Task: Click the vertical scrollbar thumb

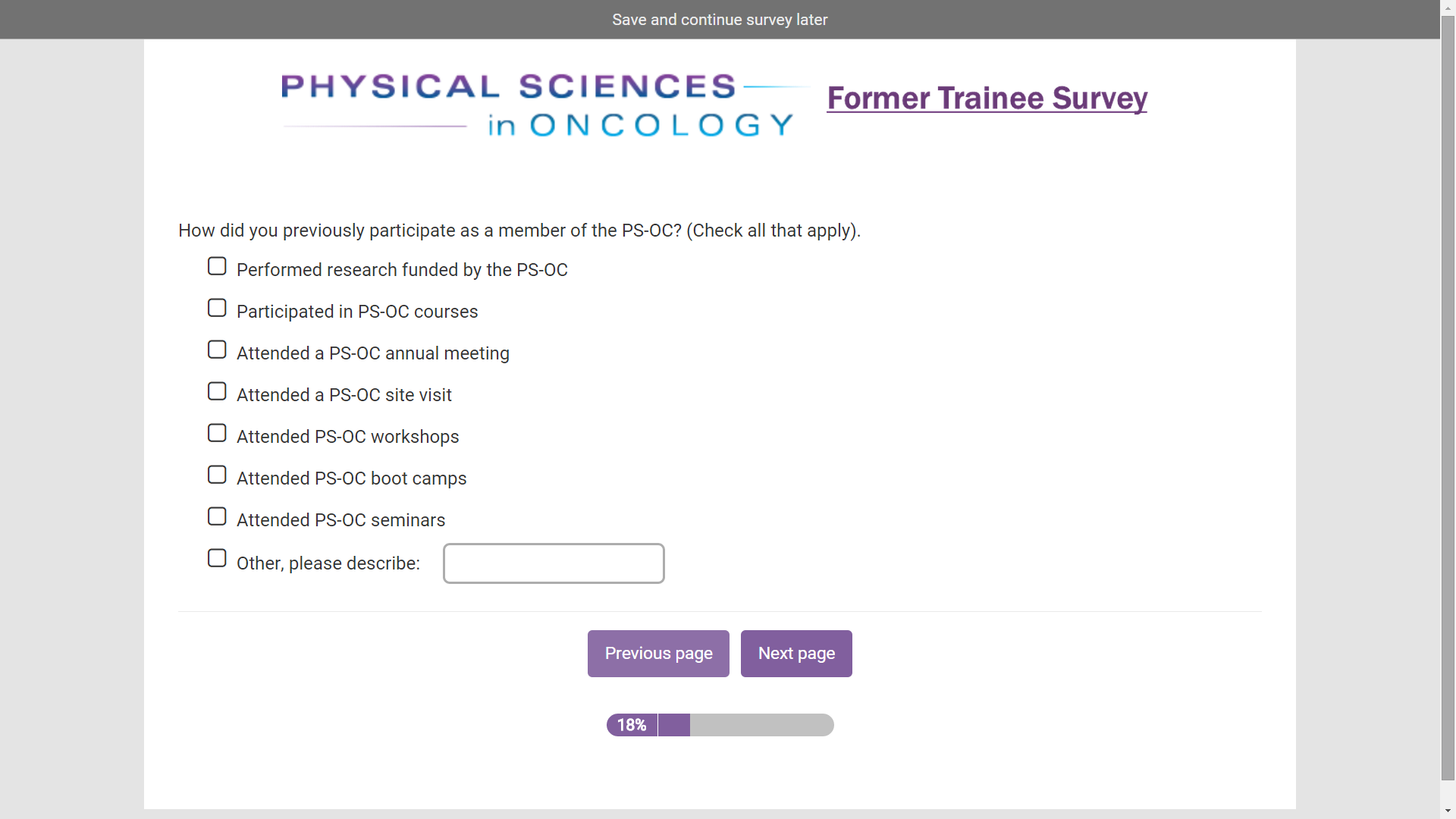Action: click(x=1448, y=394)
